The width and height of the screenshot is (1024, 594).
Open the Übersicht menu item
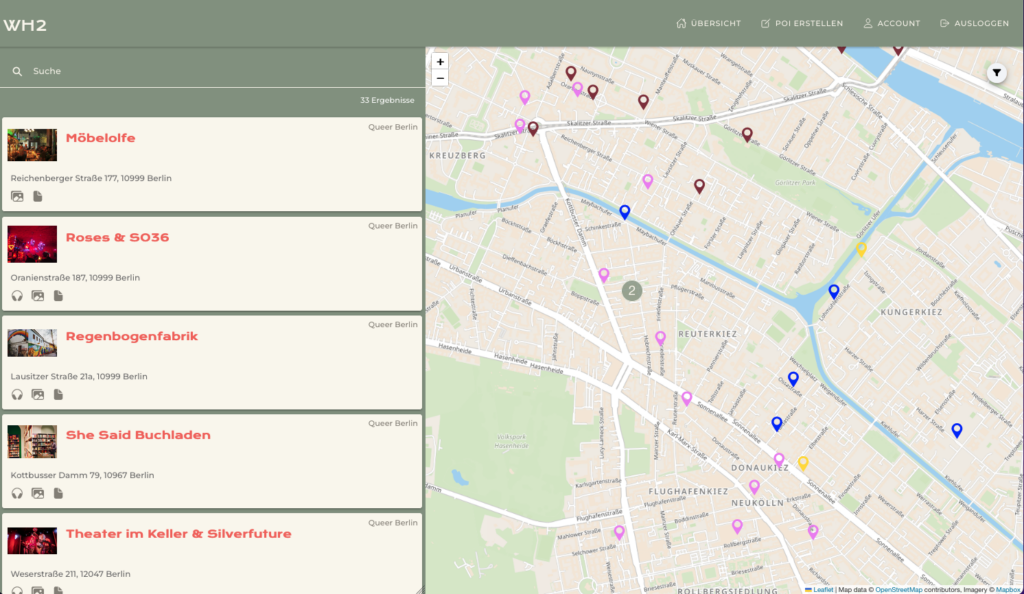(709, 23)
